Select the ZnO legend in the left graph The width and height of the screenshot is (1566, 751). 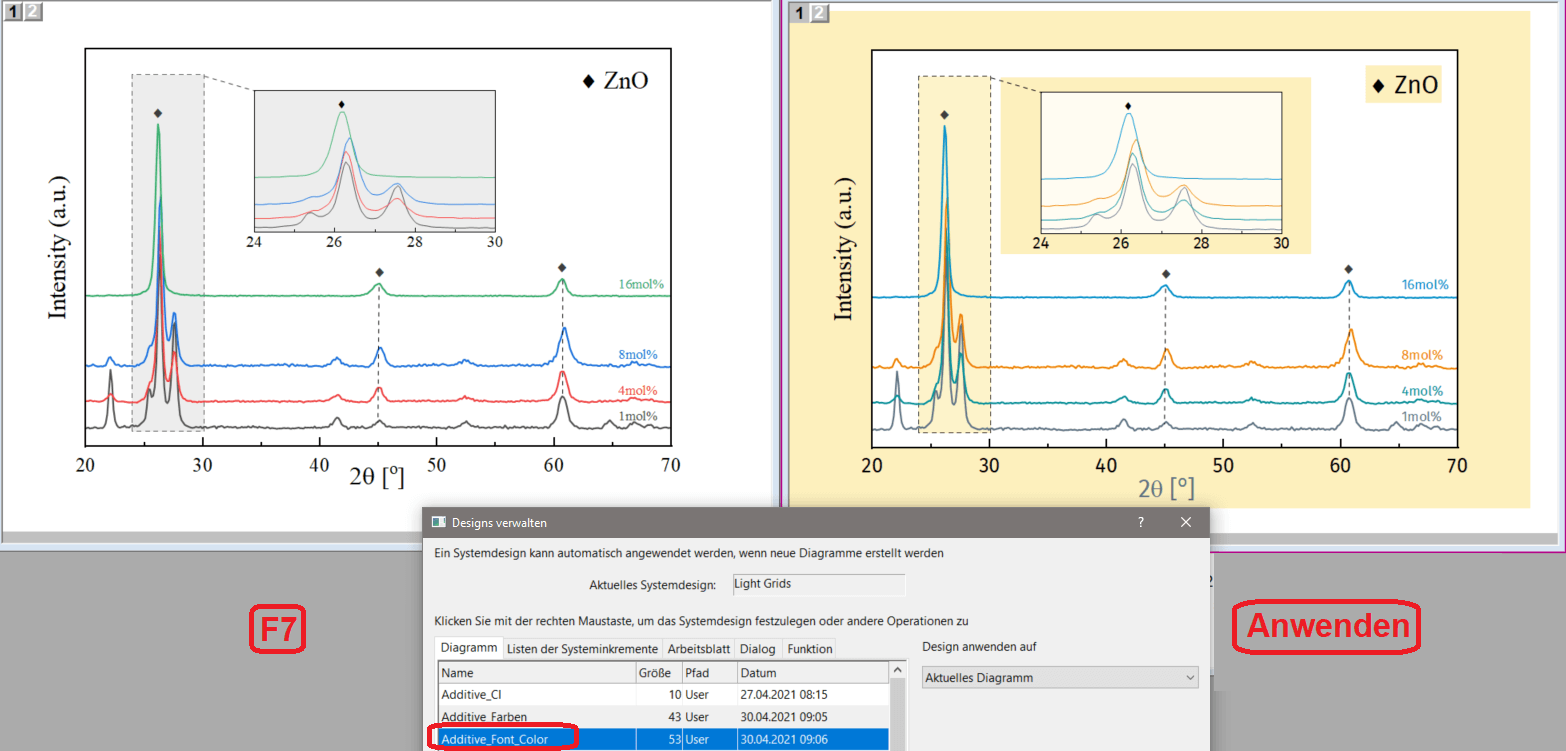point(616,81)
